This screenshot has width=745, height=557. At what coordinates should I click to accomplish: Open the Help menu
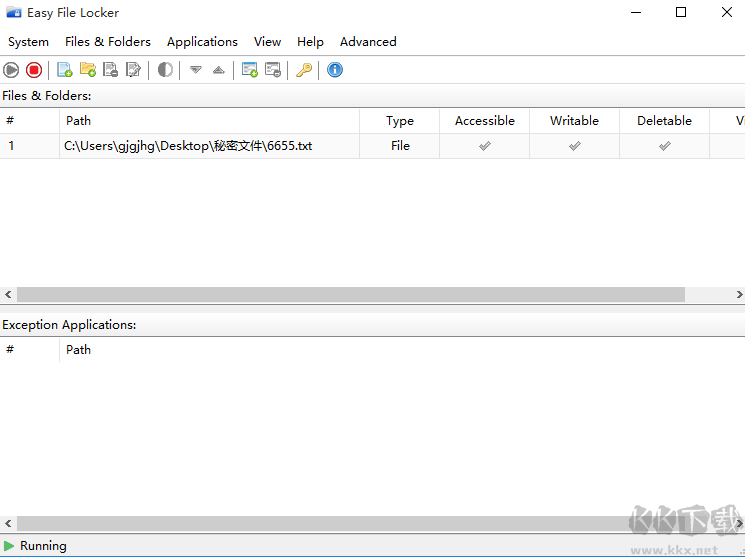(310, 42)
